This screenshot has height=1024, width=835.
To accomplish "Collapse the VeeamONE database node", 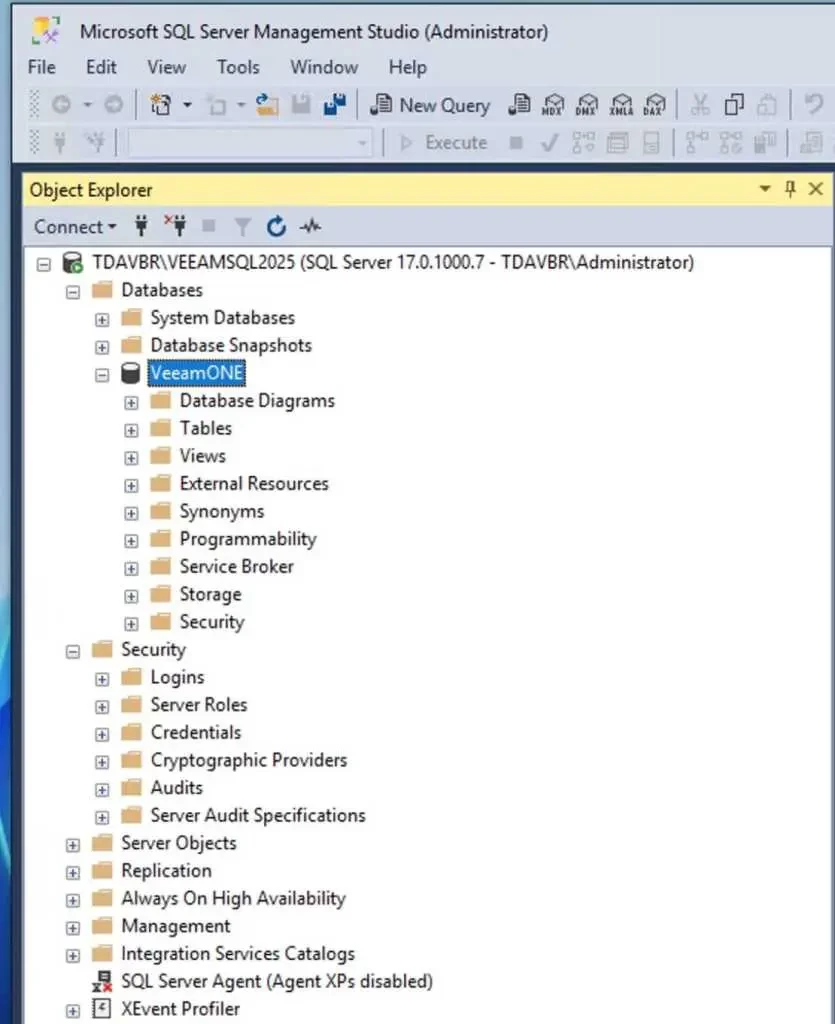I will [x=102, y=375].
